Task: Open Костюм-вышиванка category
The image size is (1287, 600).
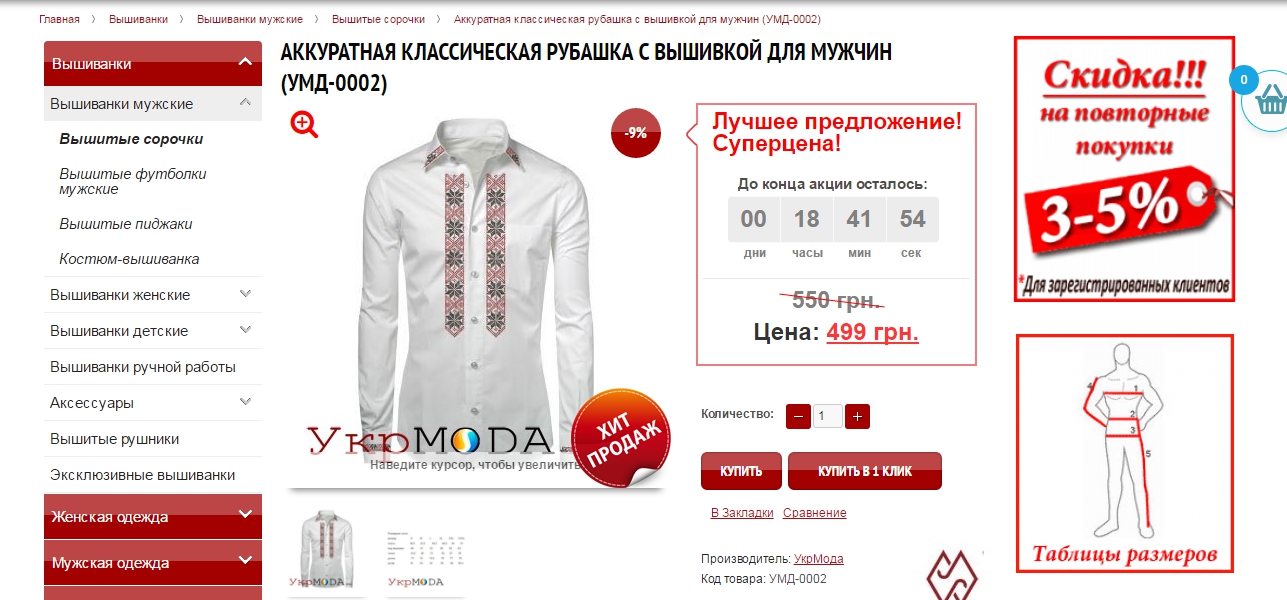Action: click(129, 259)
